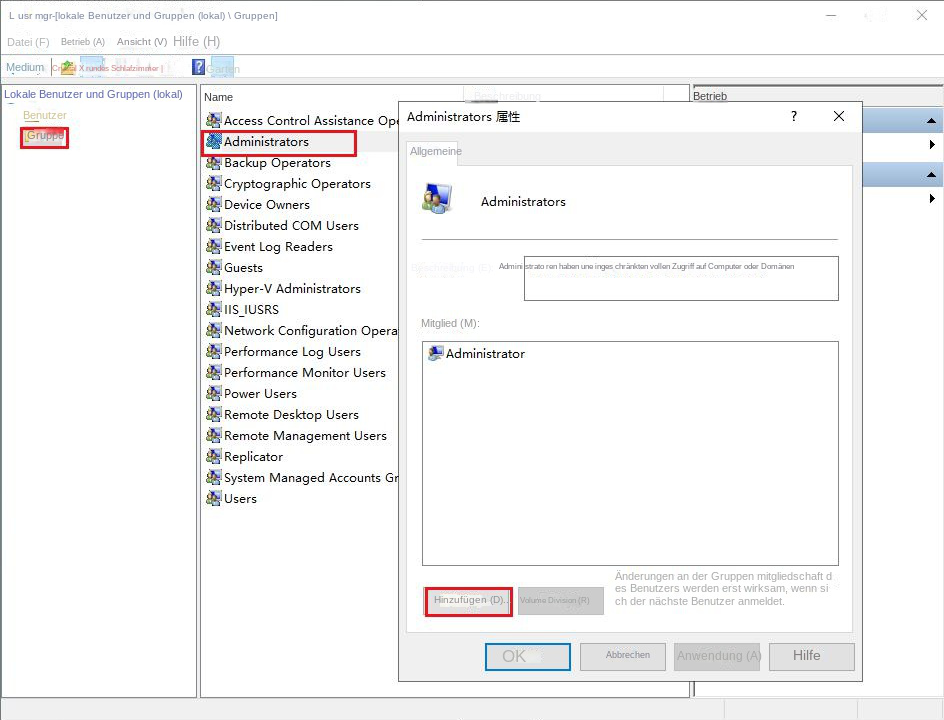Screen dimensions: 944x720
Task: Open the Betrieb menu
Action: pyautogui.click(x=82, y=41)
